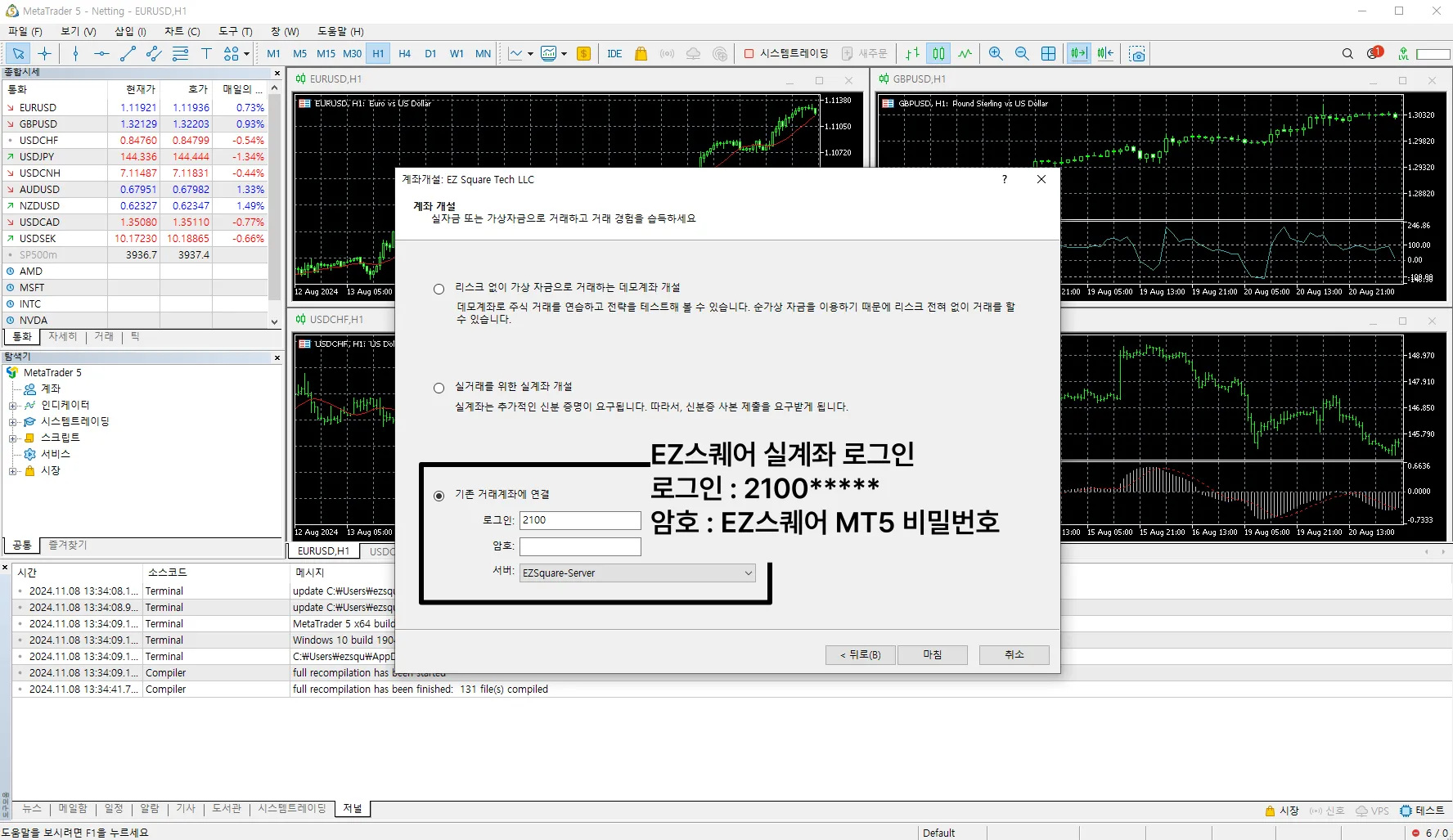This screenshot has width=1453, height=840.
Task: Open the 즐겨찾기 tab in Navigator
Action: coord(68,545)
